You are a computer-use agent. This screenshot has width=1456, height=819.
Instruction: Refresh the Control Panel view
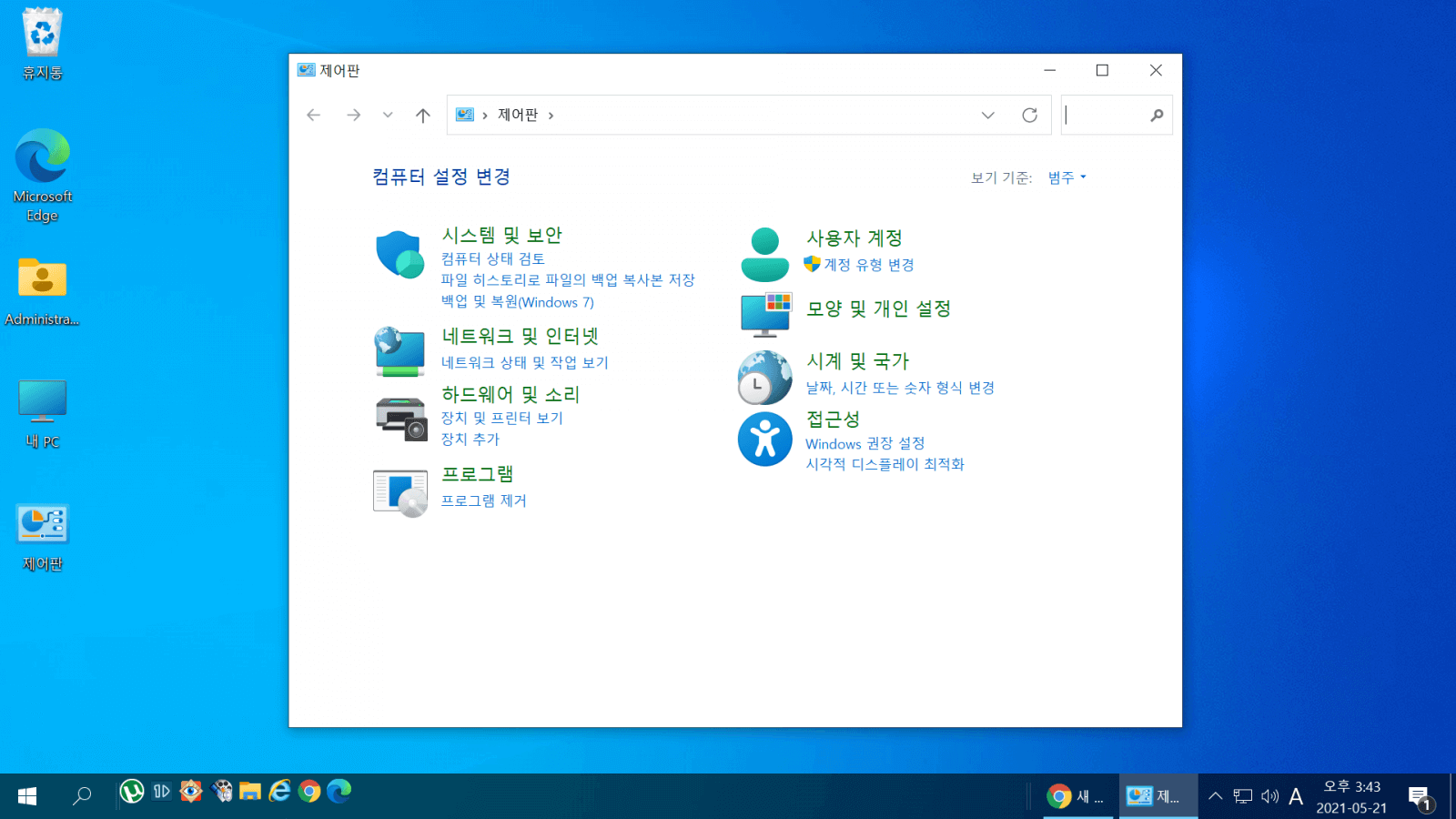point(1029,115)
